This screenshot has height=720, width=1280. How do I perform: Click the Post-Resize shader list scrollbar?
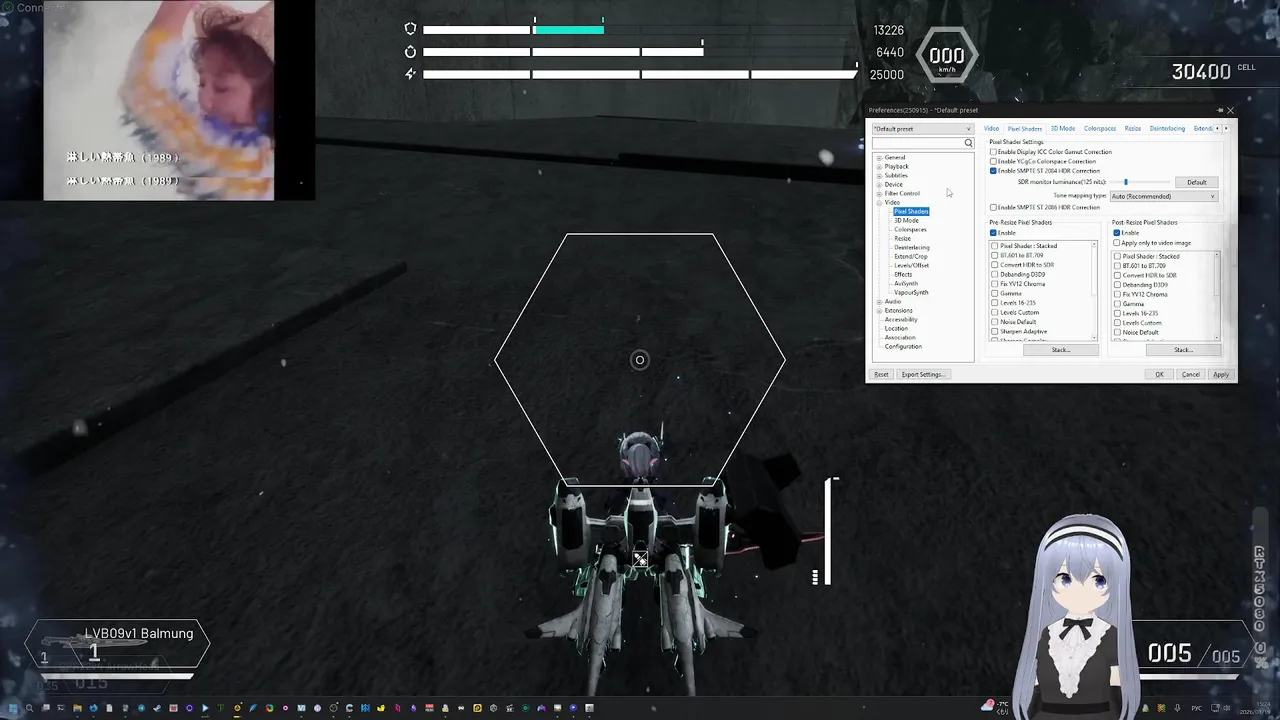coord(1217,296)
